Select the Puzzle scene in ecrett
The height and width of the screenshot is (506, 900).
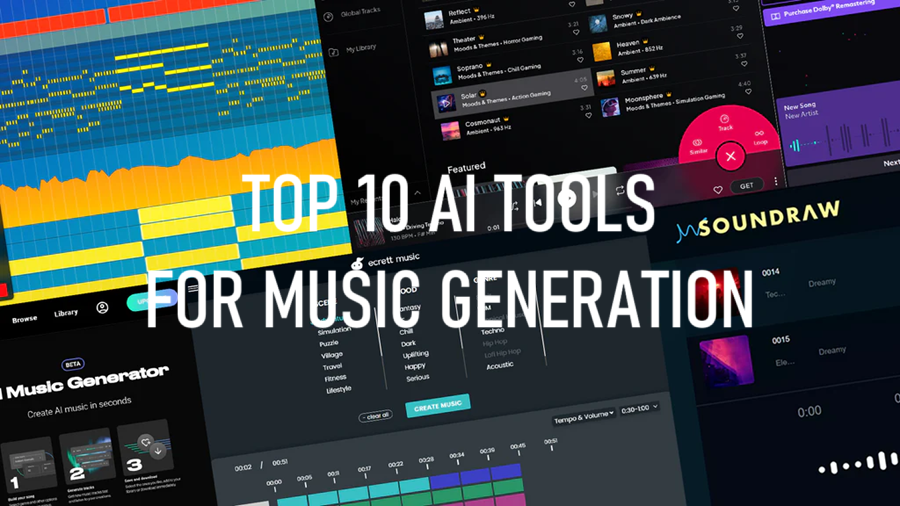(x=329, y=344)
